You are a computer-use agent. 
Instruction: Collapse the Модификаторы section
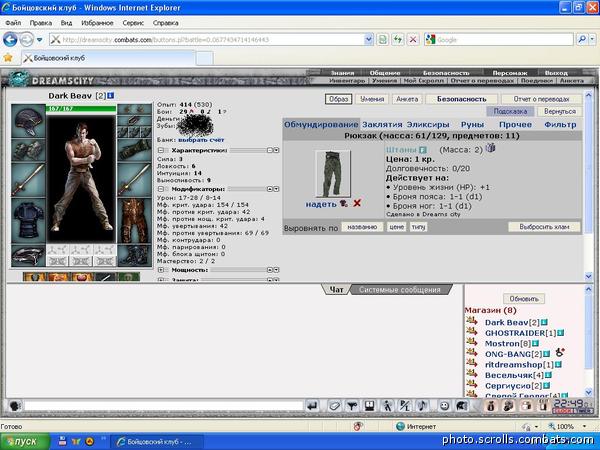161,189
